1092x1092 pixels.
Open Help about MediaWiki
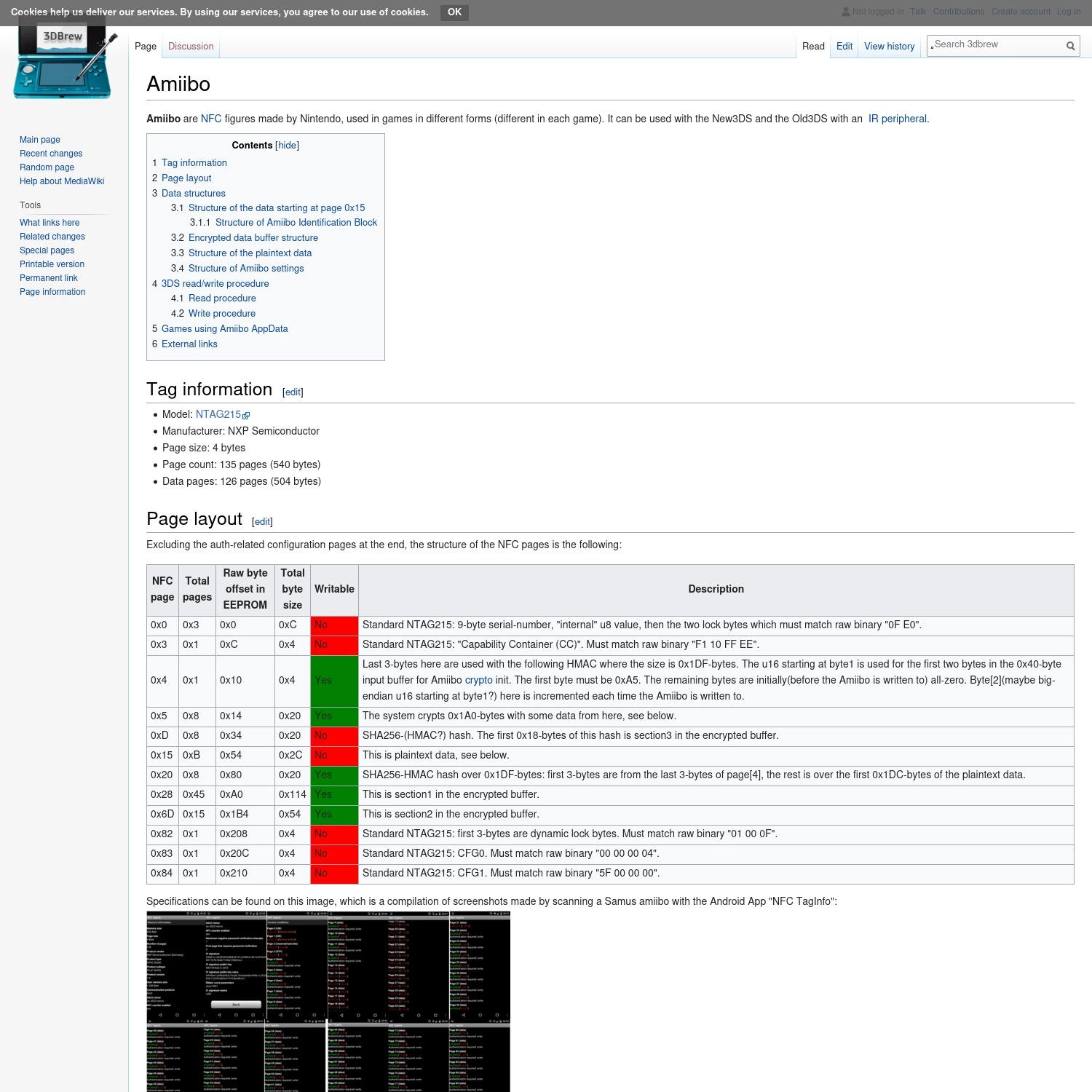click(x=62, y=181)
